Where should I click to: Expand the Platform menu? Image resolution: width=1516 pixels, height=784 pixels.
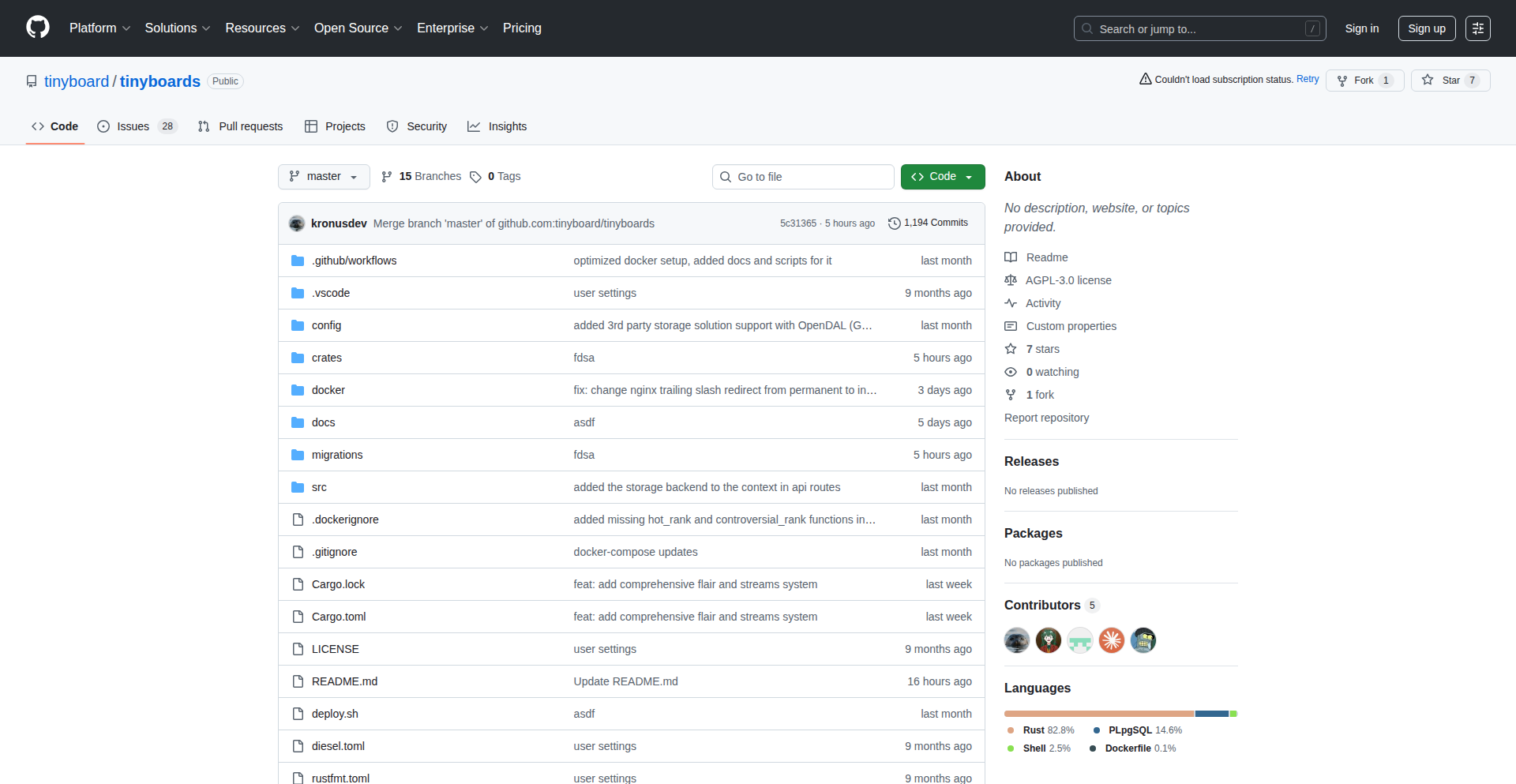coord(99,28)
